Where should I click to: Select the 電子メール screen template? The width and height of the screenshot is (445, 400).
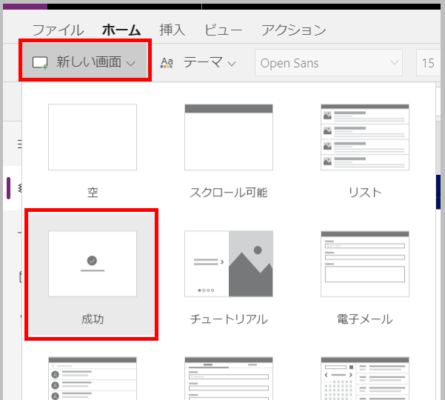(365, 277)
